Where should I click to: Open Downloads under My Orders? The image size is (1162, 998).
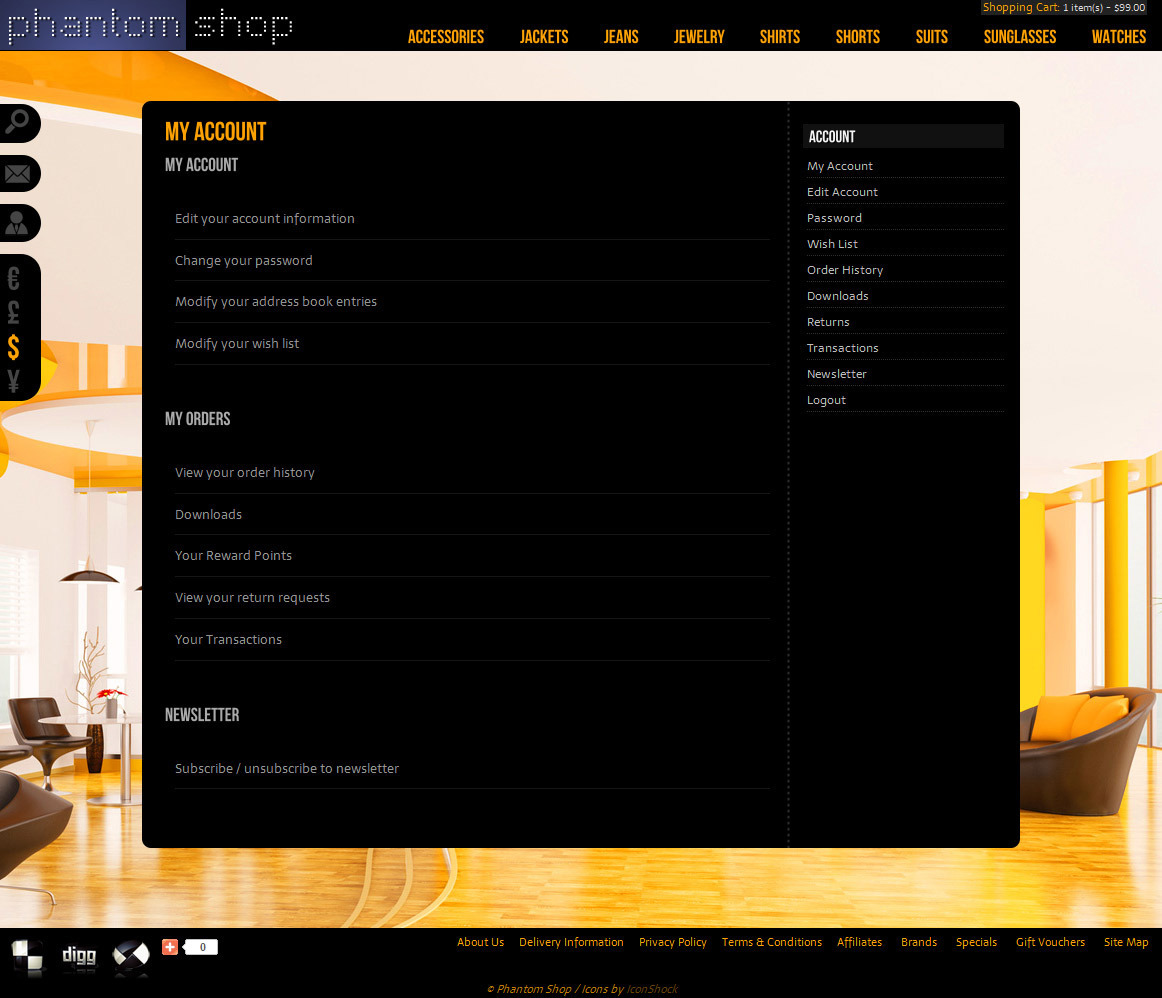pyautogui.click(x=208, y=515)
